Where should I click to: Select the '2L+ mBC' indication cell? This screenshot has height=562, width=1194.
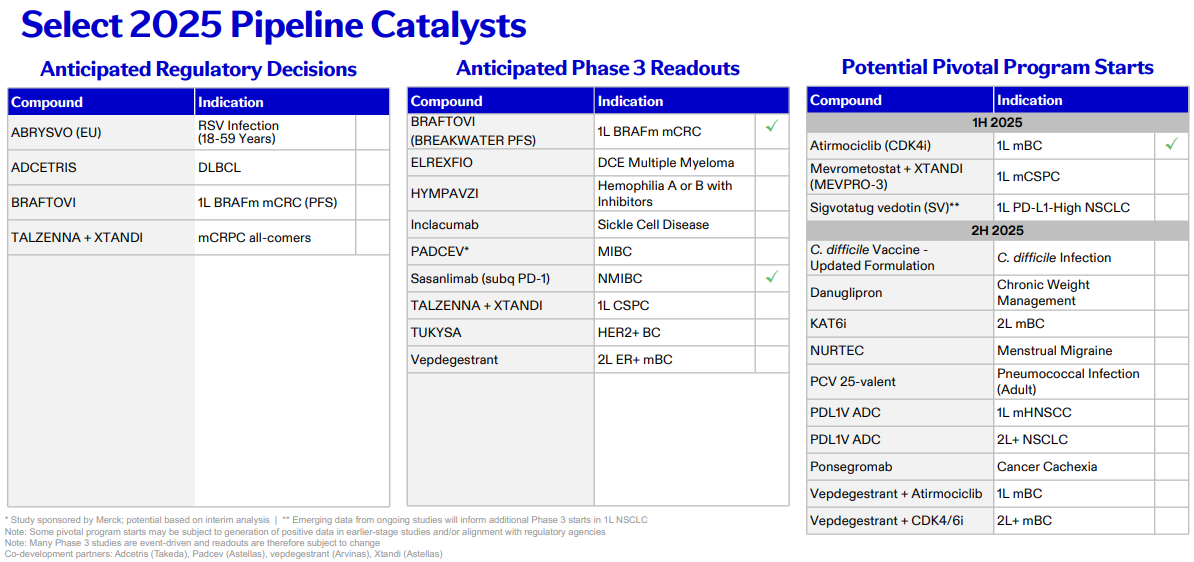pos(1074,521)
